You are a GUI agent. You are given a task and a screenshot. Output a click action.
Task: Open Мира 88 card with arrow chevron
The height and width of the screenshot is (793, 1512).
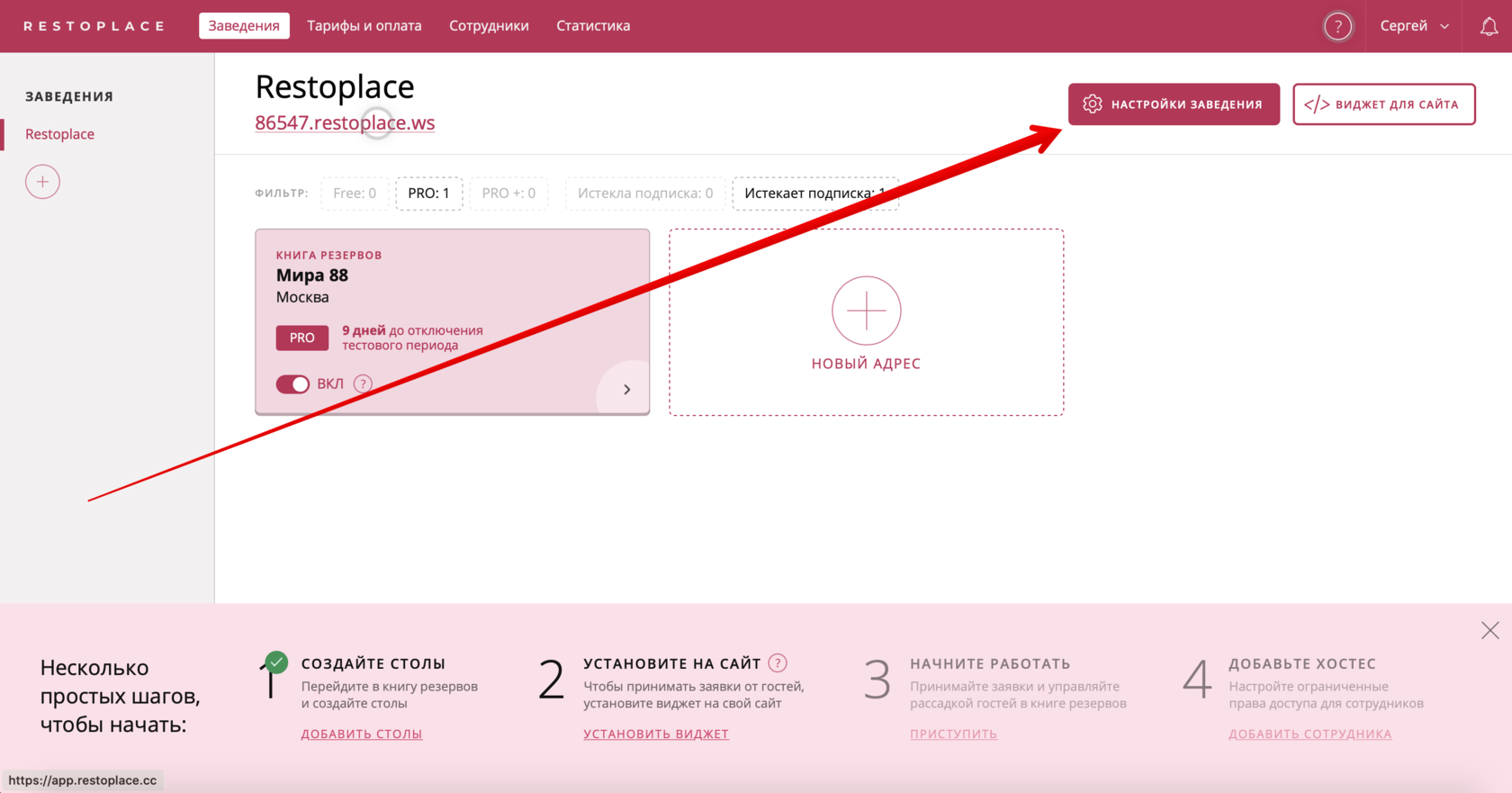pyautogui.click(x=627, y=390)
